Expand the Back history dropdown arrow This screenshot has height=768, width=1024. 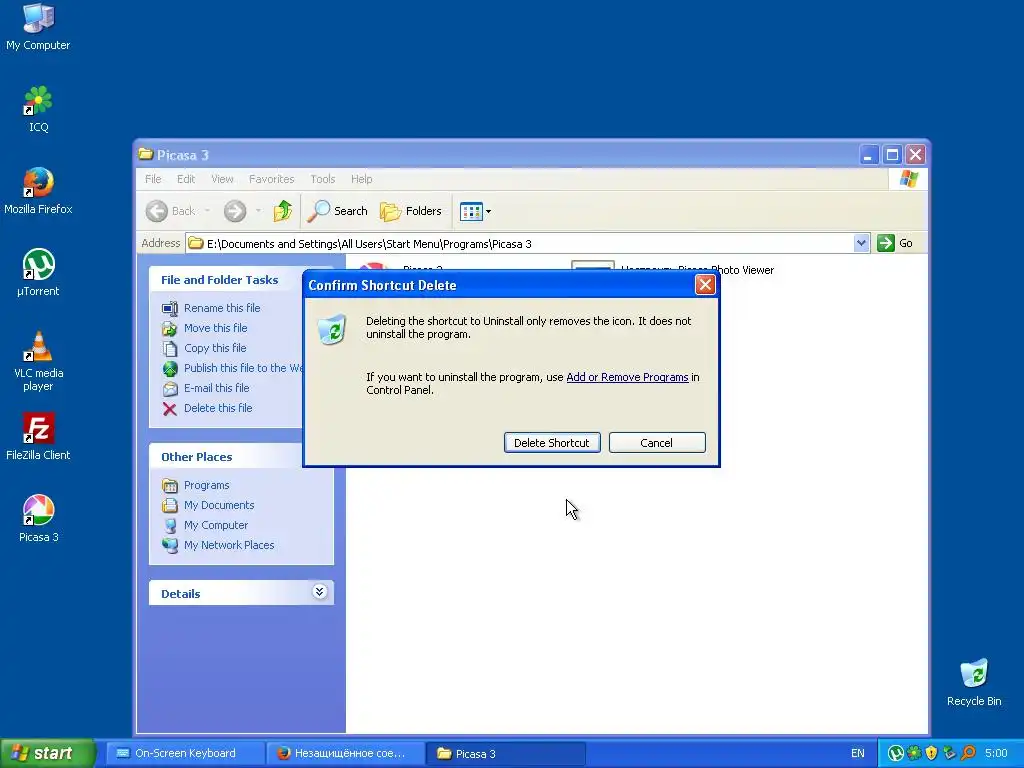tap(207, 211)
